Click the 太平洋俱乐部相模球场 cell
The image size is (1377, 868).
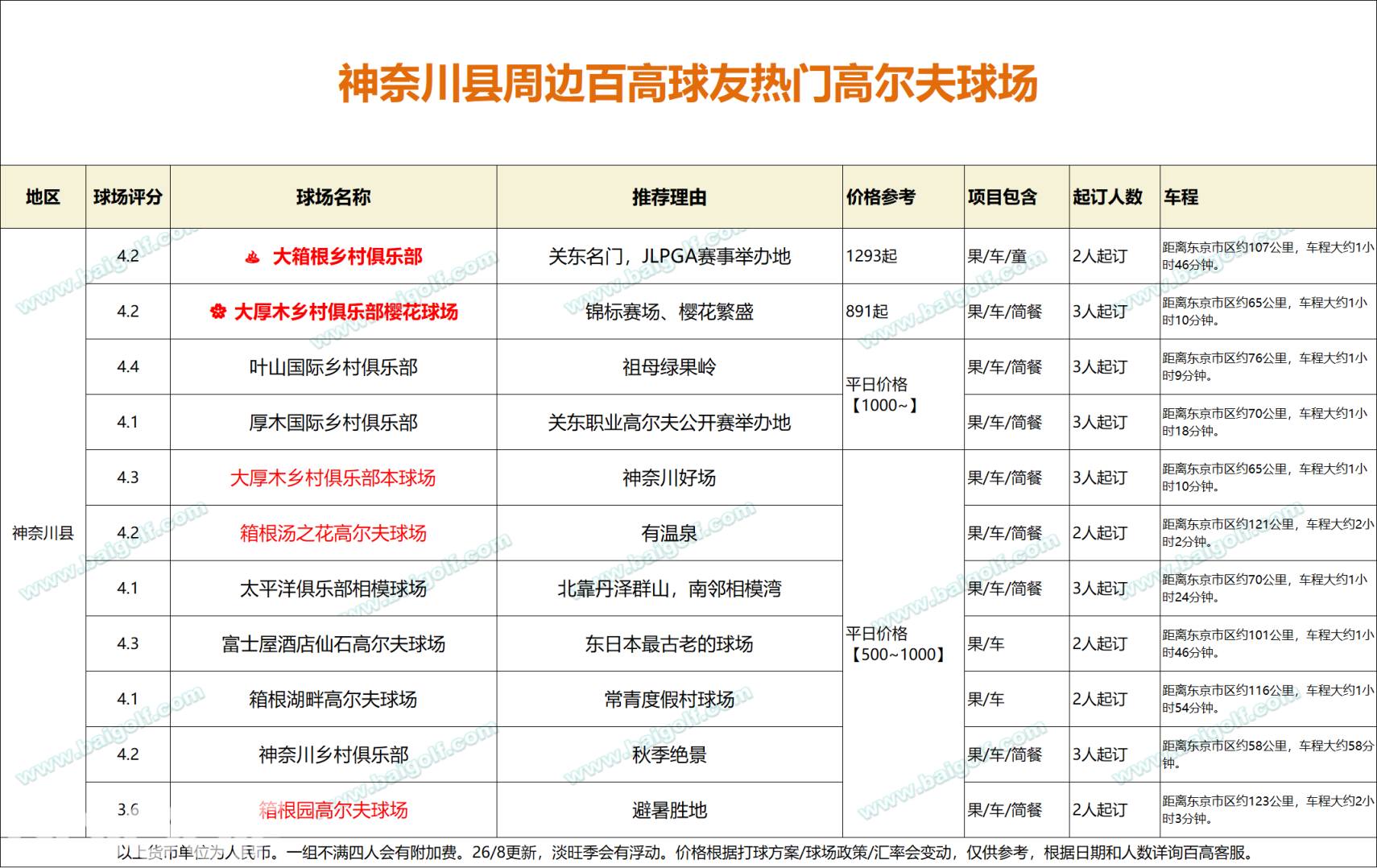(x=333, y=589)
